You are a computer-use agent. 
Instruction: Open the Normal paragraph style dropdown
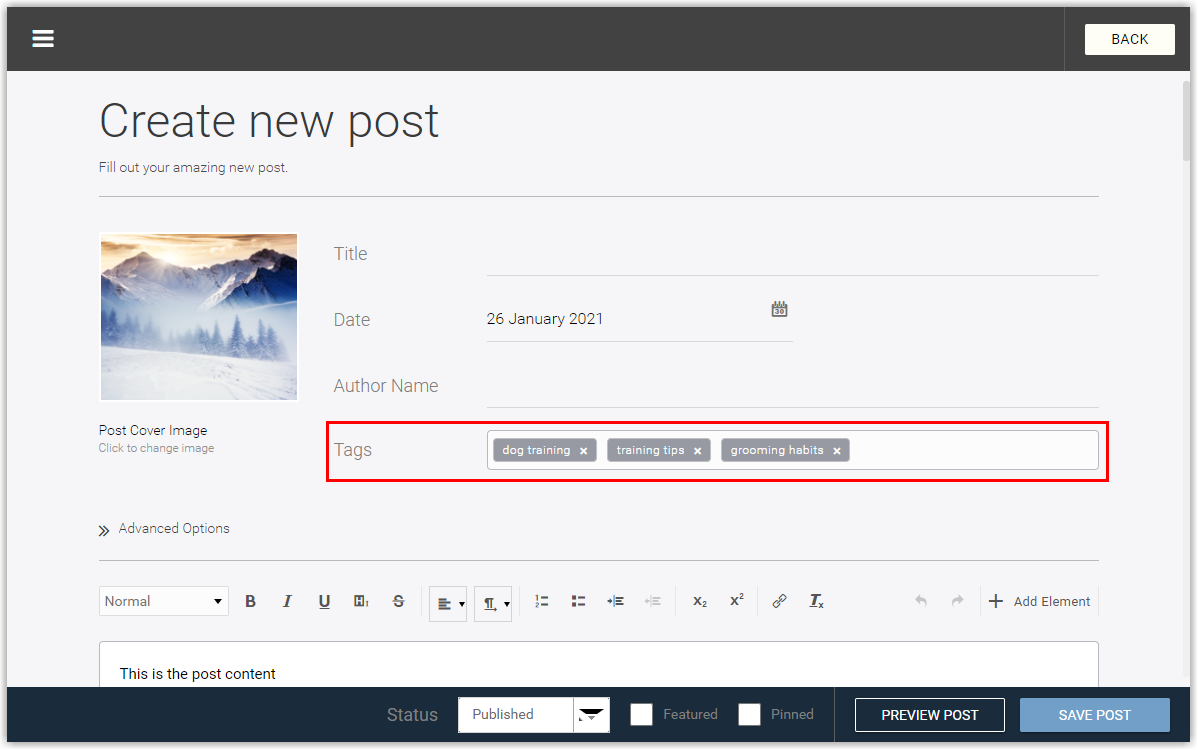tap(163, 600)
